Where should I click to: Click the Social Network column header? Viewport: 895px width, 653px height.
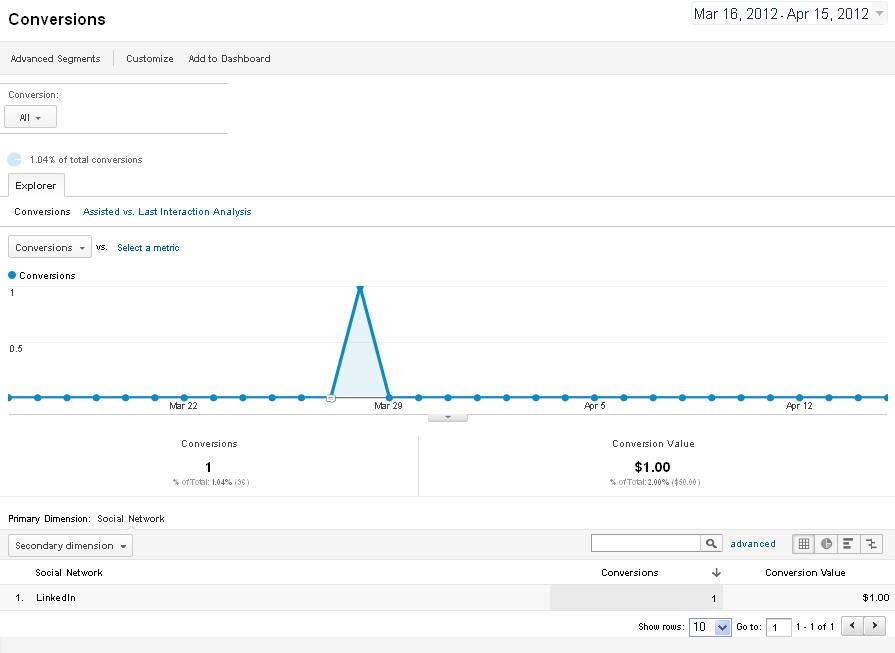tap(69, 573)
